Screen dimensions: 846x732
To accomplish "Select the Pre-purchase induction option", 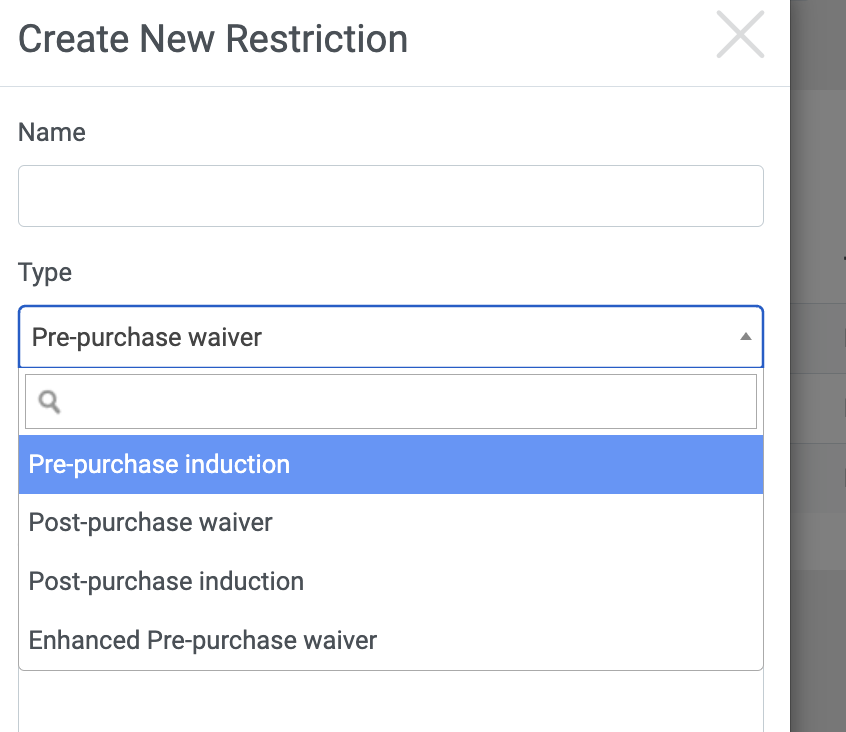I will click(x=159, y=464).
